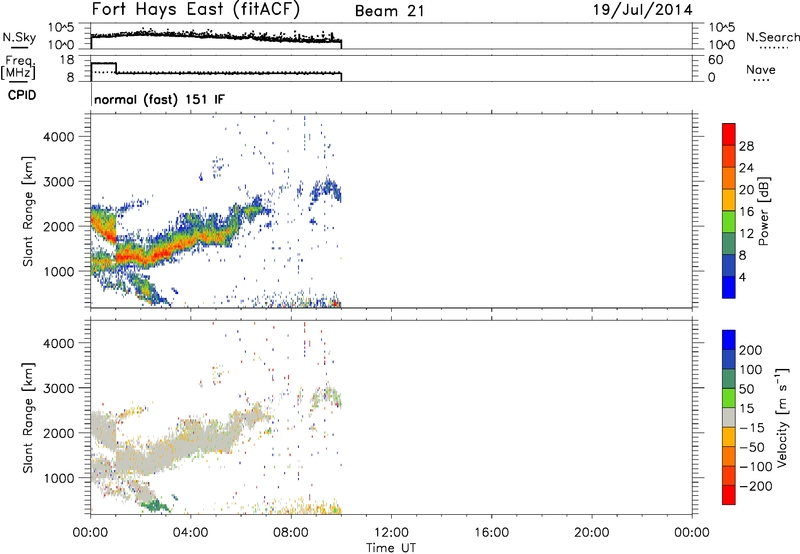
Task: Click 'Slant Range [km]' label of power panel
Action: pos(28,211)
